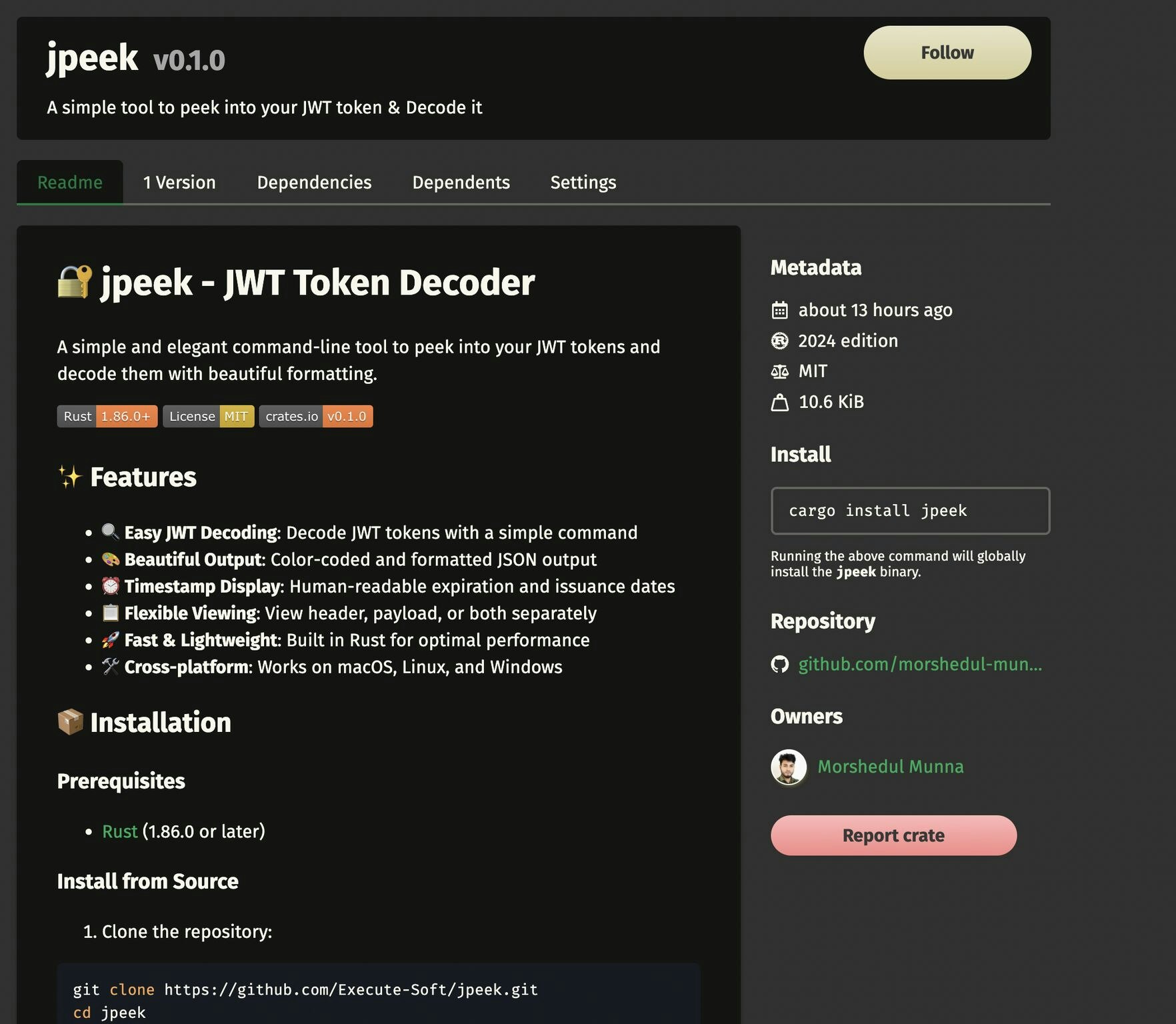Click the package emoji beside Installation heading

click(x=71, y=722)
